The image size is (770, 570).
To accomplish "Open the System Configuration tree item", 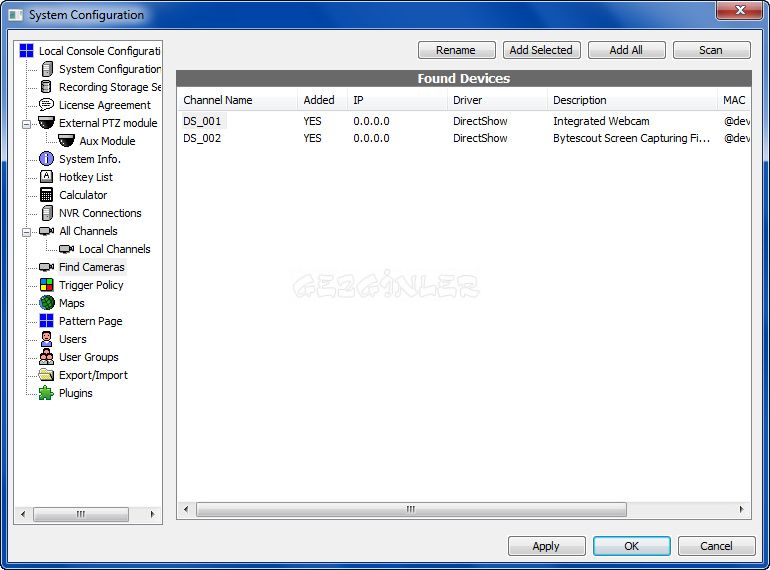I will point(110,69).
